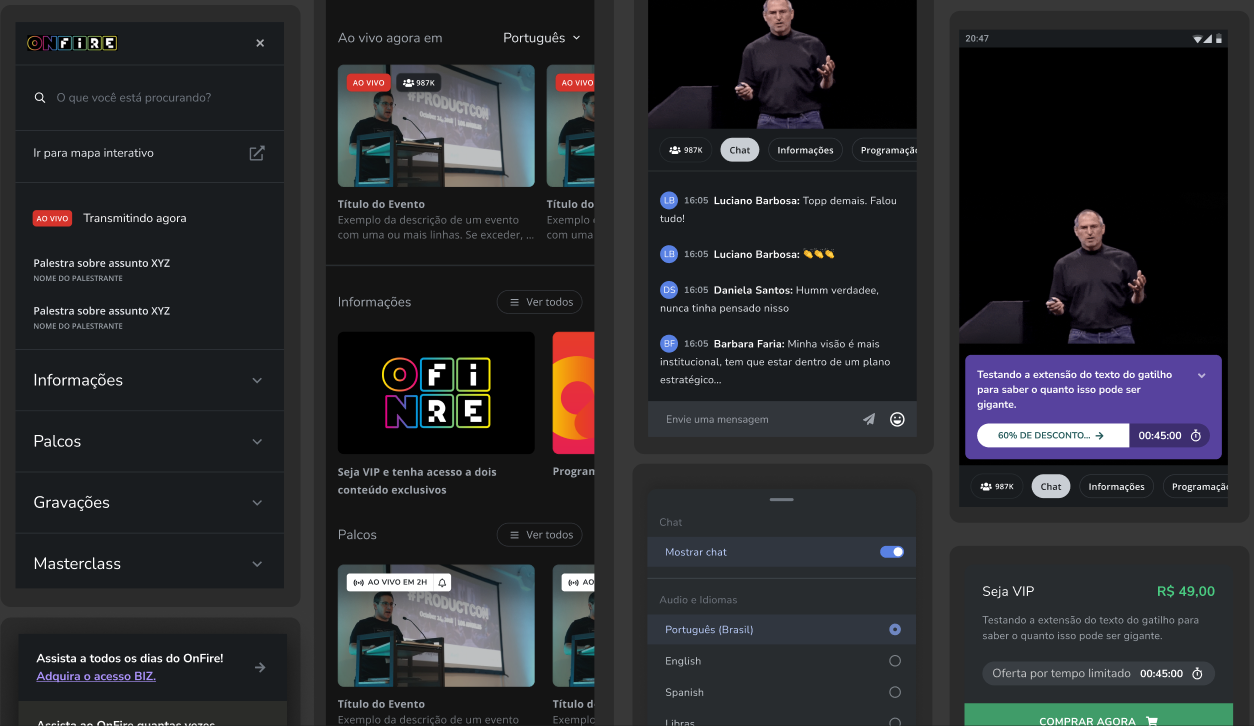Select Português (Brasil) radio option
Image resolution: width=1254 pixels, height=726 pixels.
pyautogui.click(x=895, y=630)
